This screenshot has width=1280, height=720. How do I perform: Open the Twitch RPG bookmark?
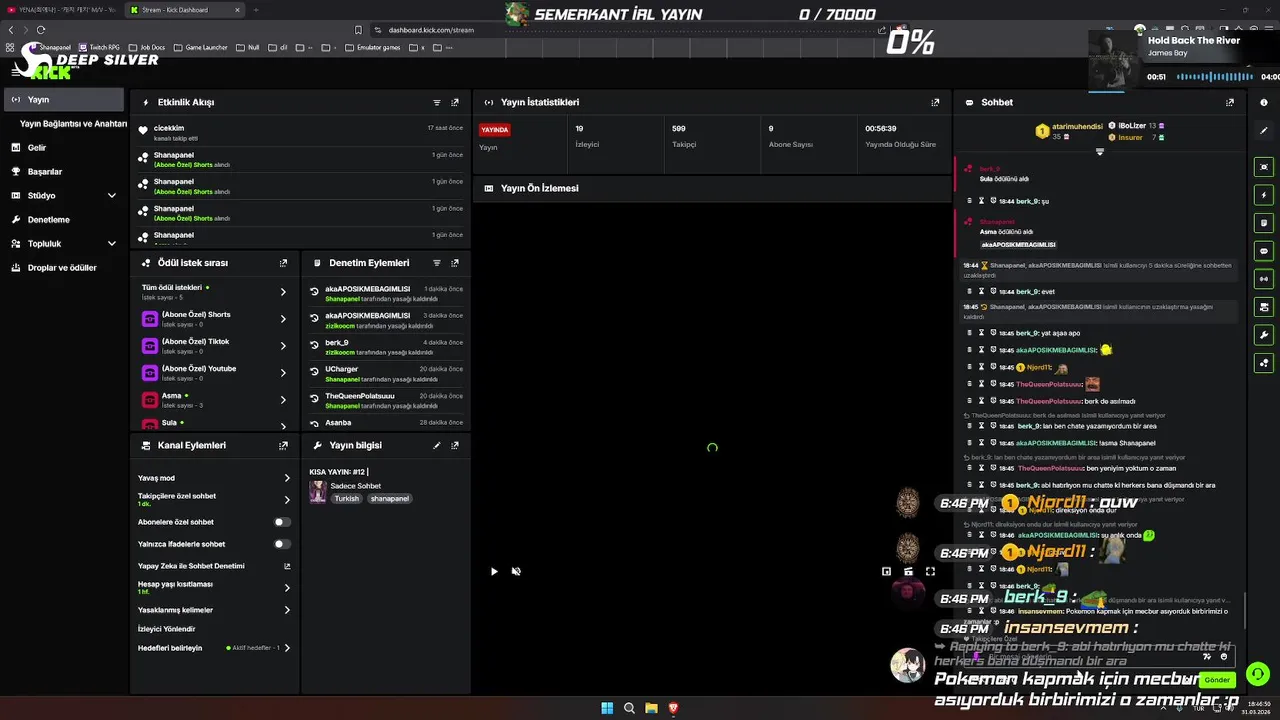pos(98,47)
